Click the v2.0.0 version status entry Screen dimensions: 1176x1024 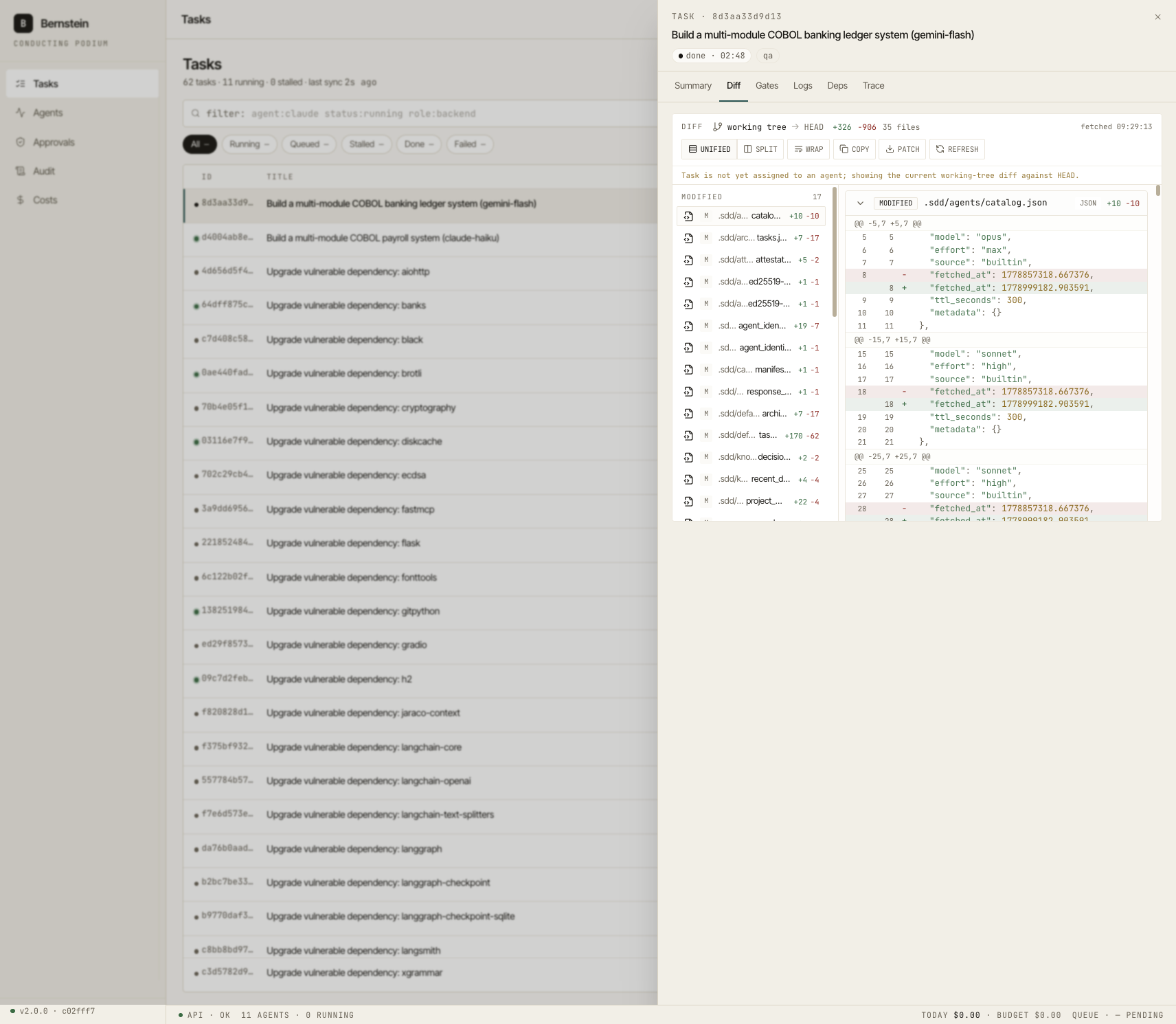52,1011
